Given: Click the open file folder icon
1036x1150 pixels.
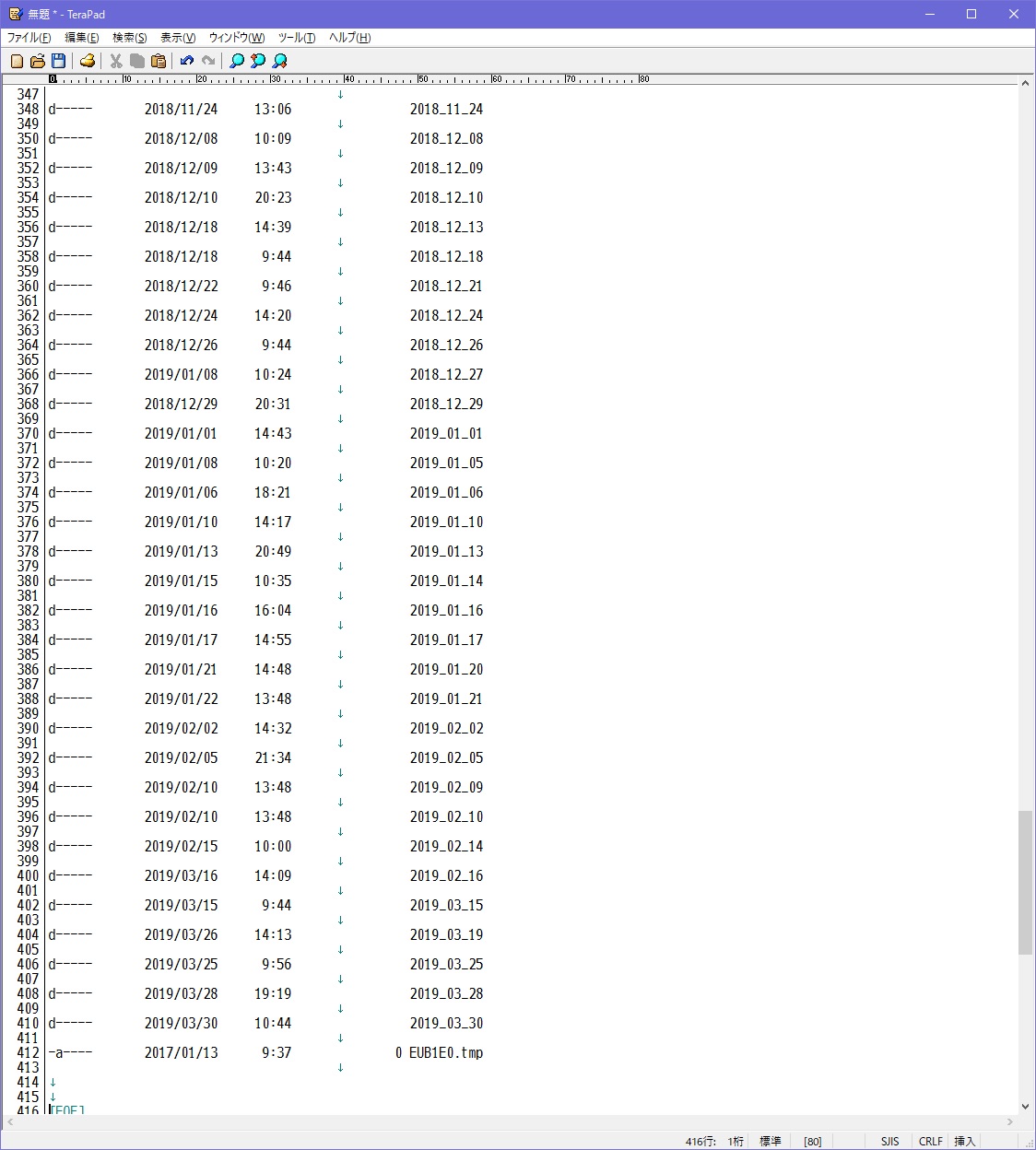Looking at the screenshot, I should (38, 61).
